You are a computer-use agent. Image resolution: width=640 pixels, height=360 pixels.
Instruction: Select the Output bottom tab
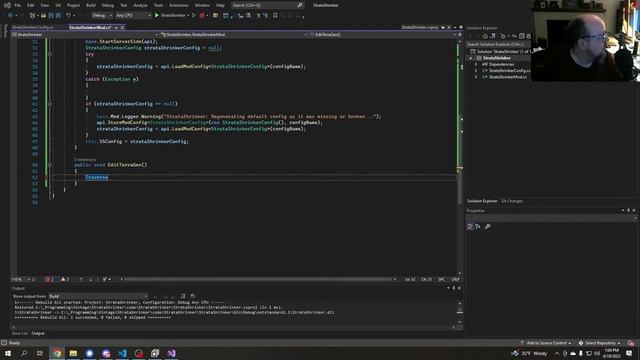click(38, 333)
